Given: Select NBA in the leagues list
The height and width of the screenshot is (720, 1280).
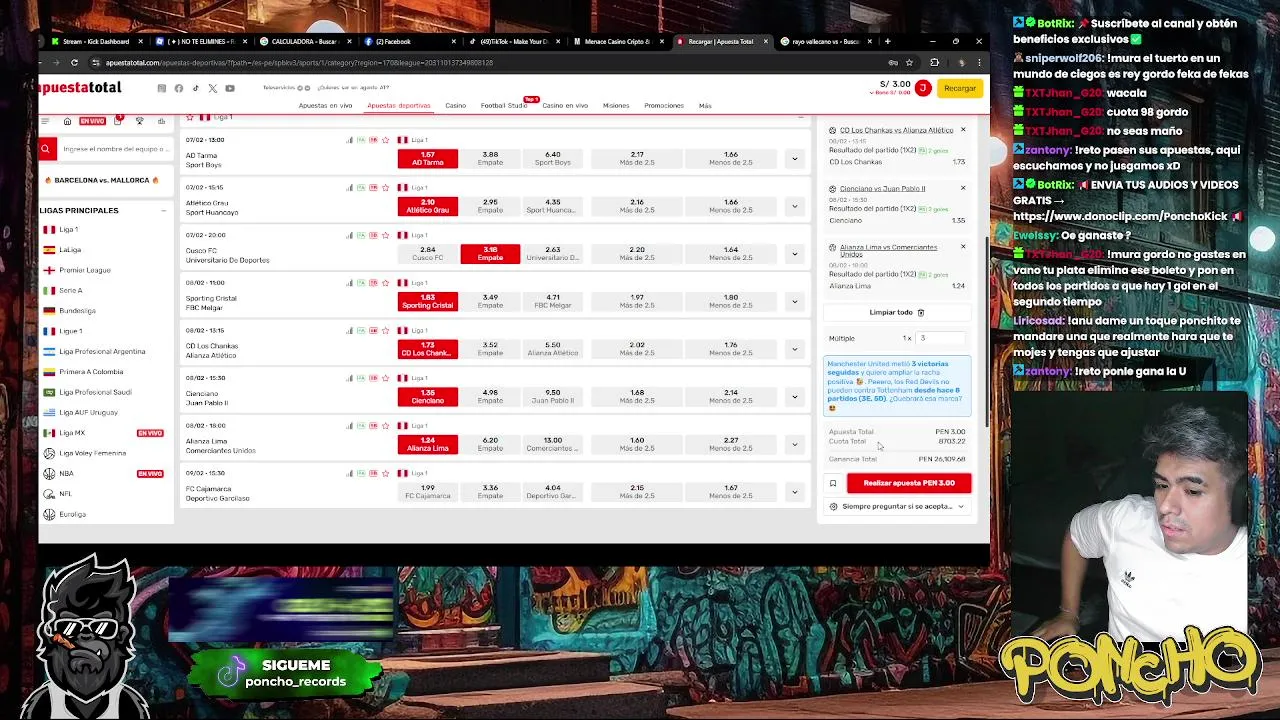Looking at the screenshot, I should click(x=66, y=473).
